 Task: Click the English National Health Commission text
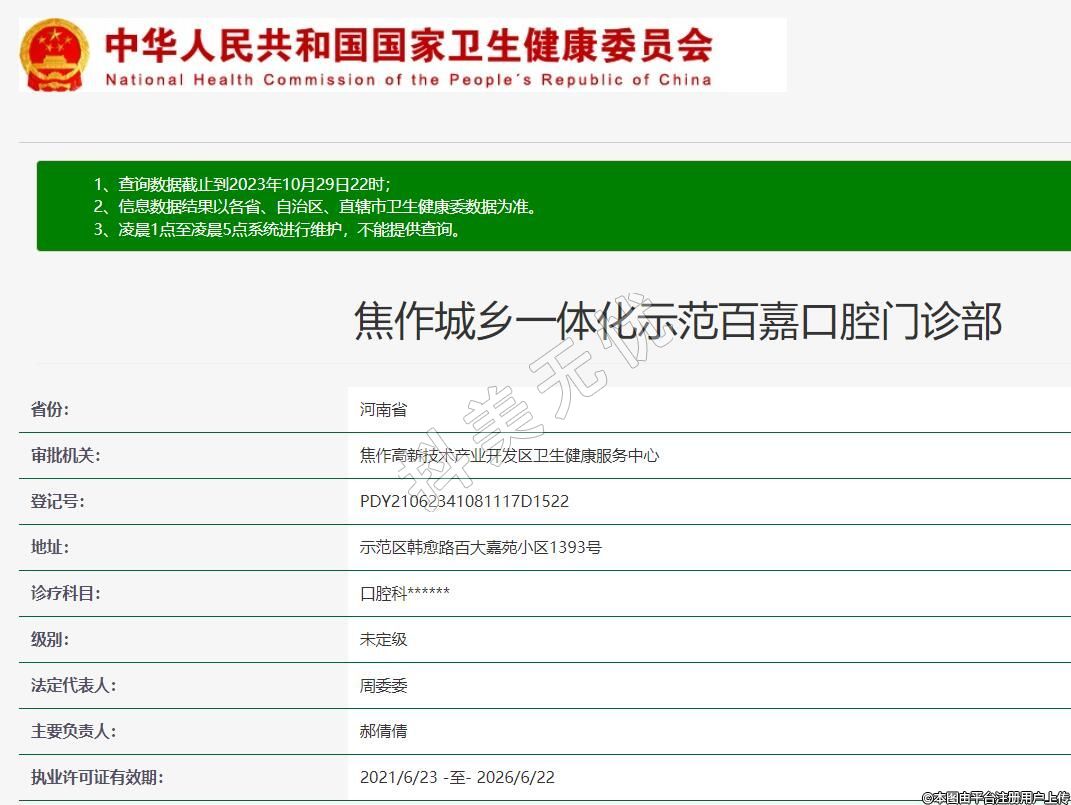[408, 80]
